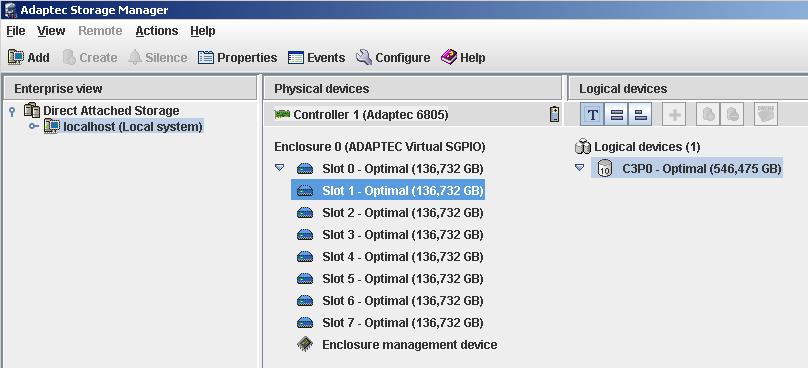Click the controller battery status icon
The image size is (808, 368).
pyautogui.click(x=554, y=114)
